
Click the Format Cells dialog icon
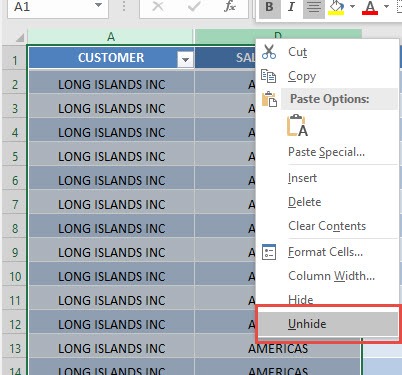click(269, 252)
